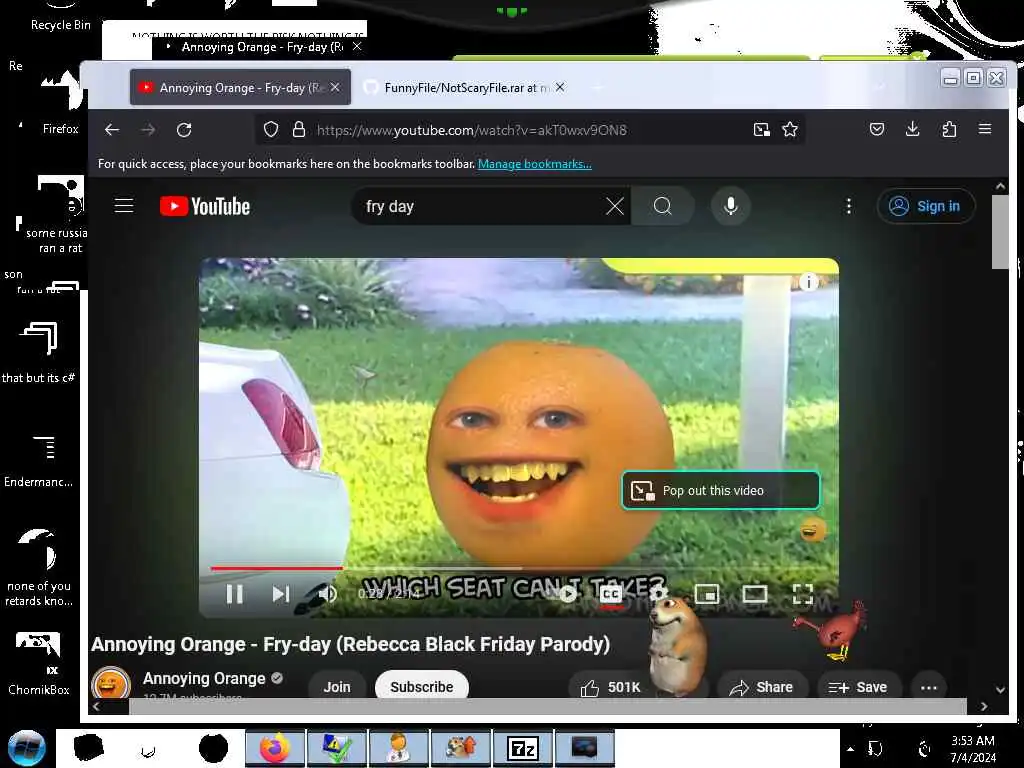Close the Annoying Orange browser tab
Screen dimensions: 1024x768
click(335, 87)
